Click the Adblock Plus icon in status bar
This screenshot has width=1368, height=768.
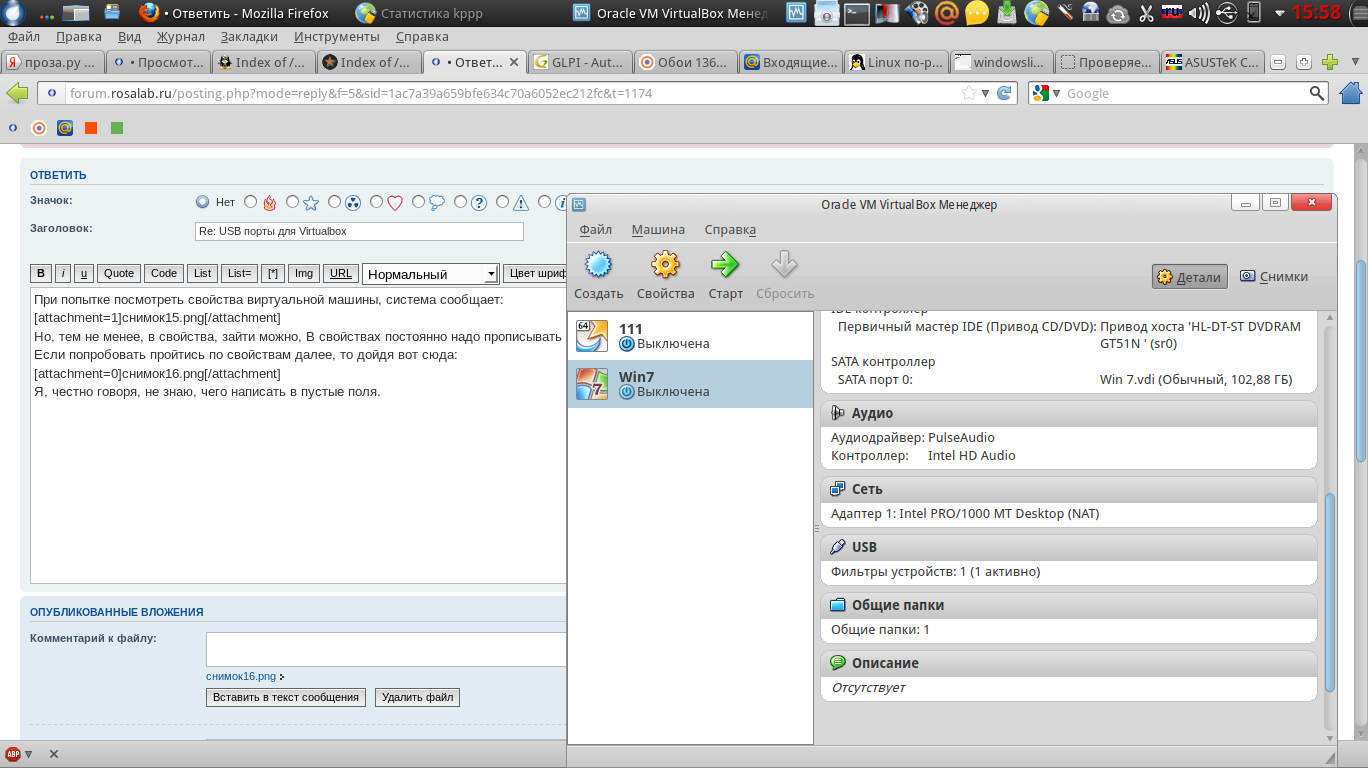(x=13, y=754)
